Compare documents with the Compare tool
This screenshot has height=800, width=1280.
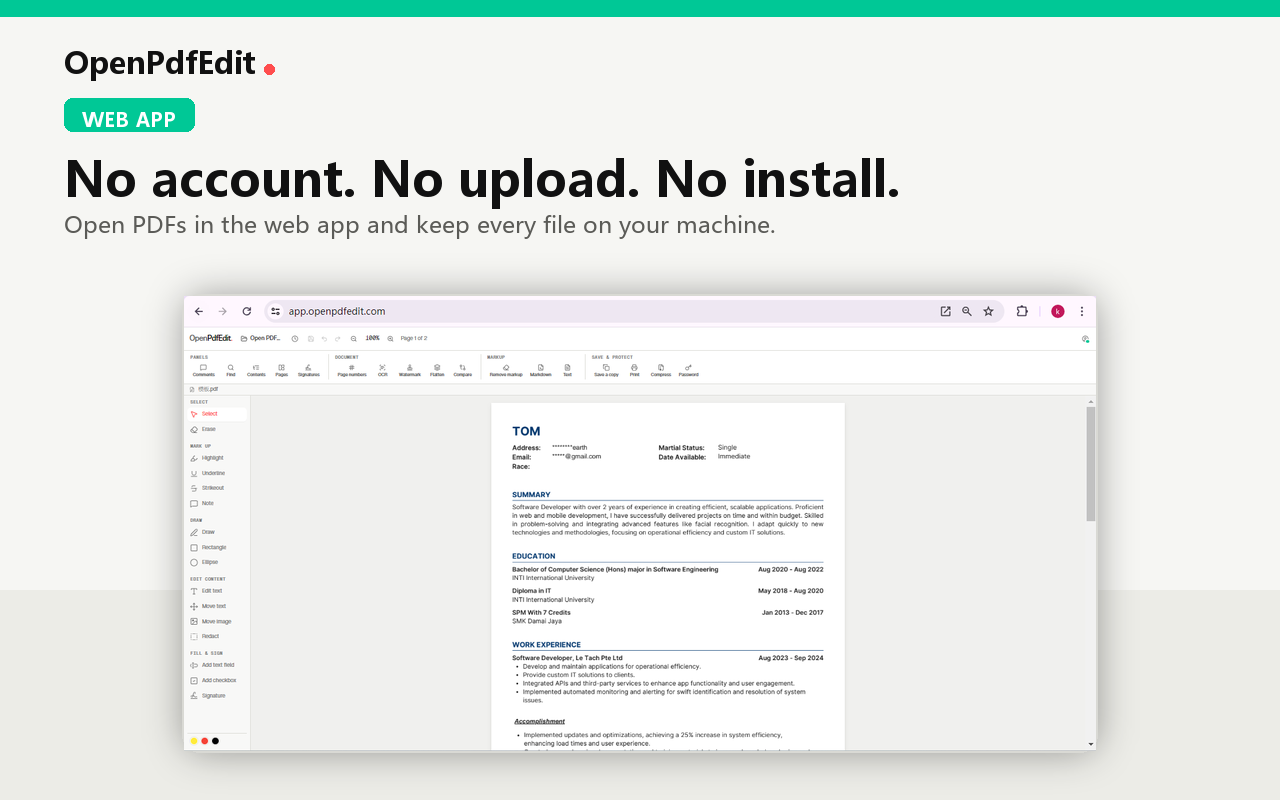(462, 370)
